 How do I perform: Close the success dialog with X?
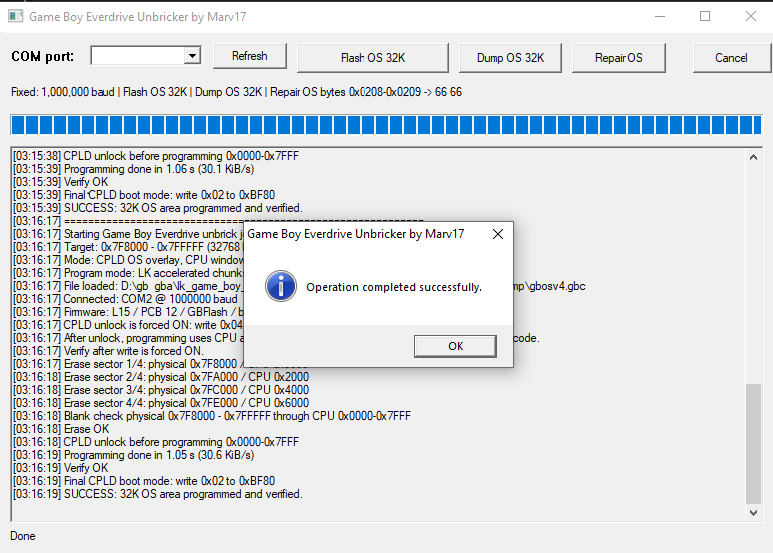click(x=498, y=234)
